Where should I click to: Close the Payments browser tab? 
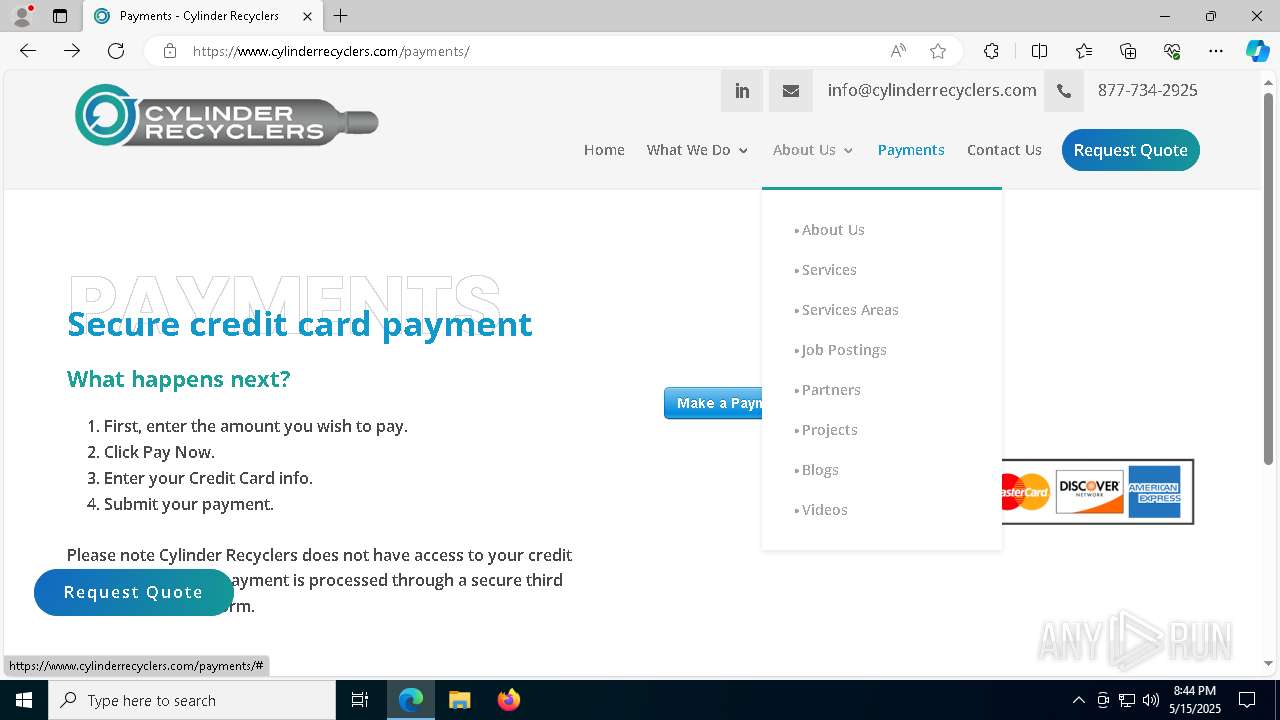(308, 16)
